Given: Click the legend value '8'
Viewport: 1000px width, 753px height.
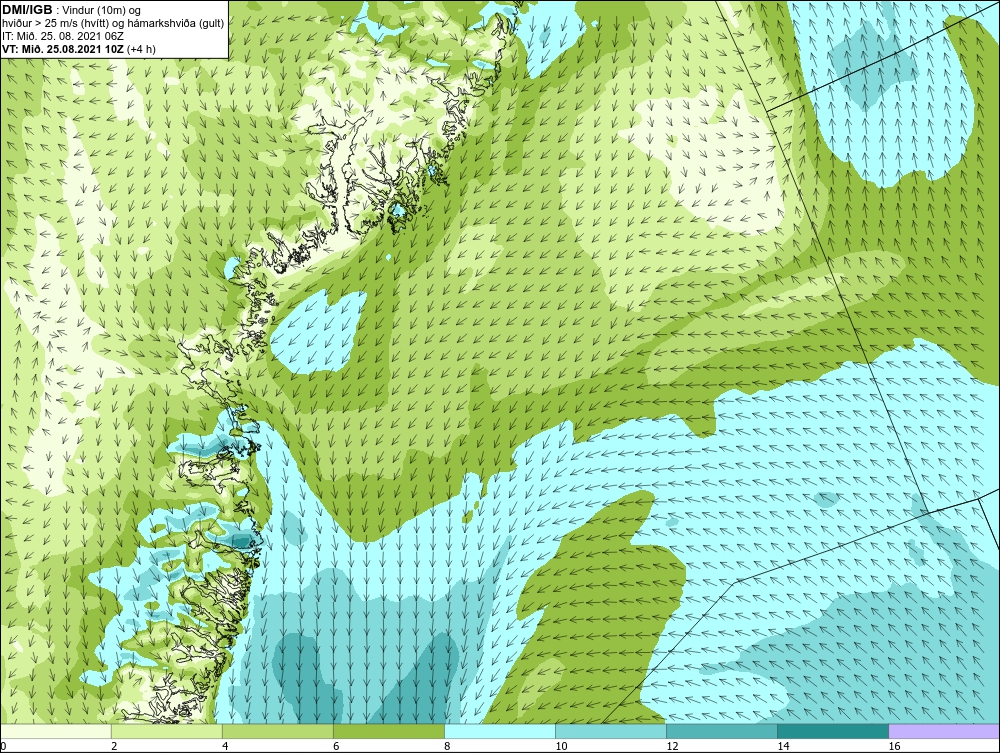Looking at the screenshot, I should (447, 746).
